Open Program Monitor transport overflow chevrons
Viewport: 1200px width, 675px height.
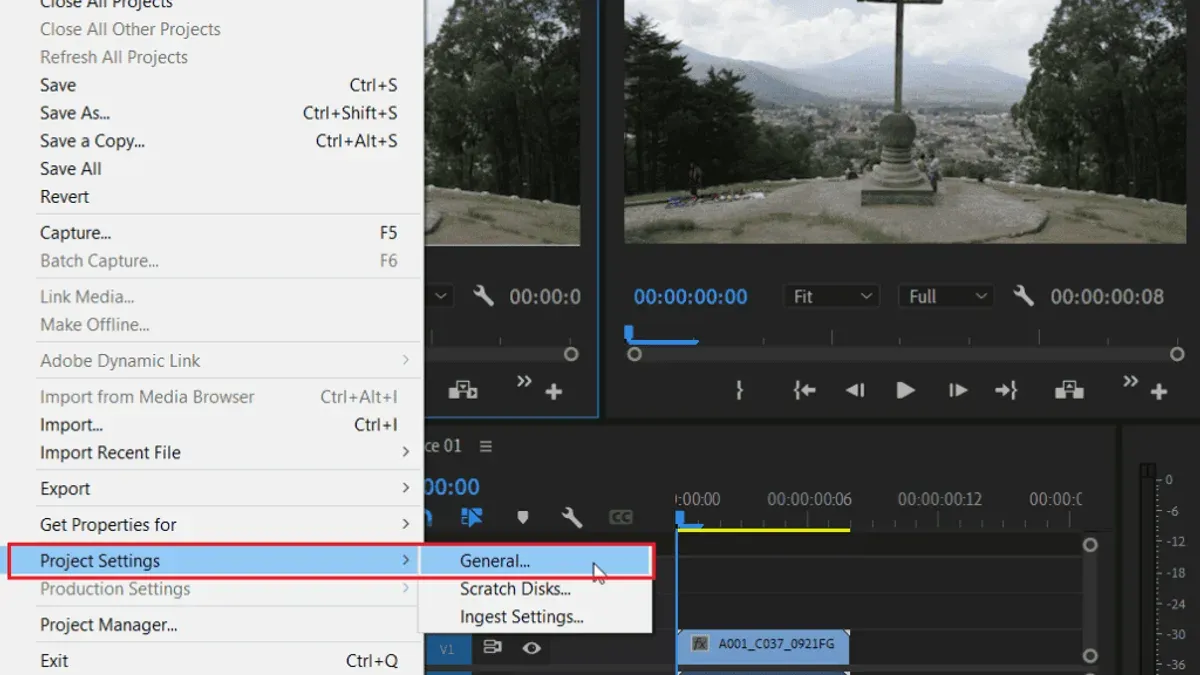pos(1131,381)
